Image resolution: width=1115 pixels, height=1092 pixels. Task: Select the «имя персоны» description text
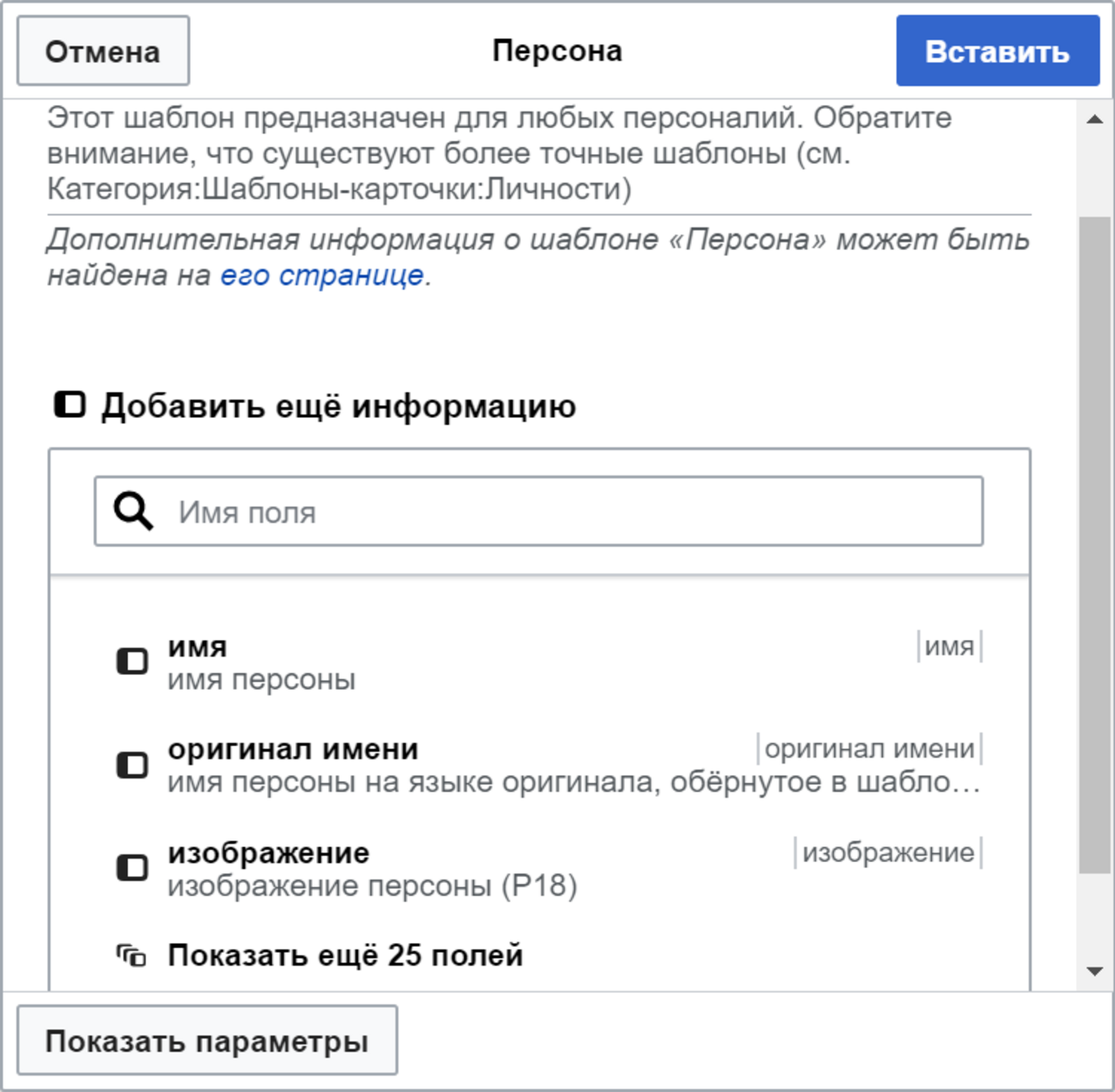[x=261, y=679]
